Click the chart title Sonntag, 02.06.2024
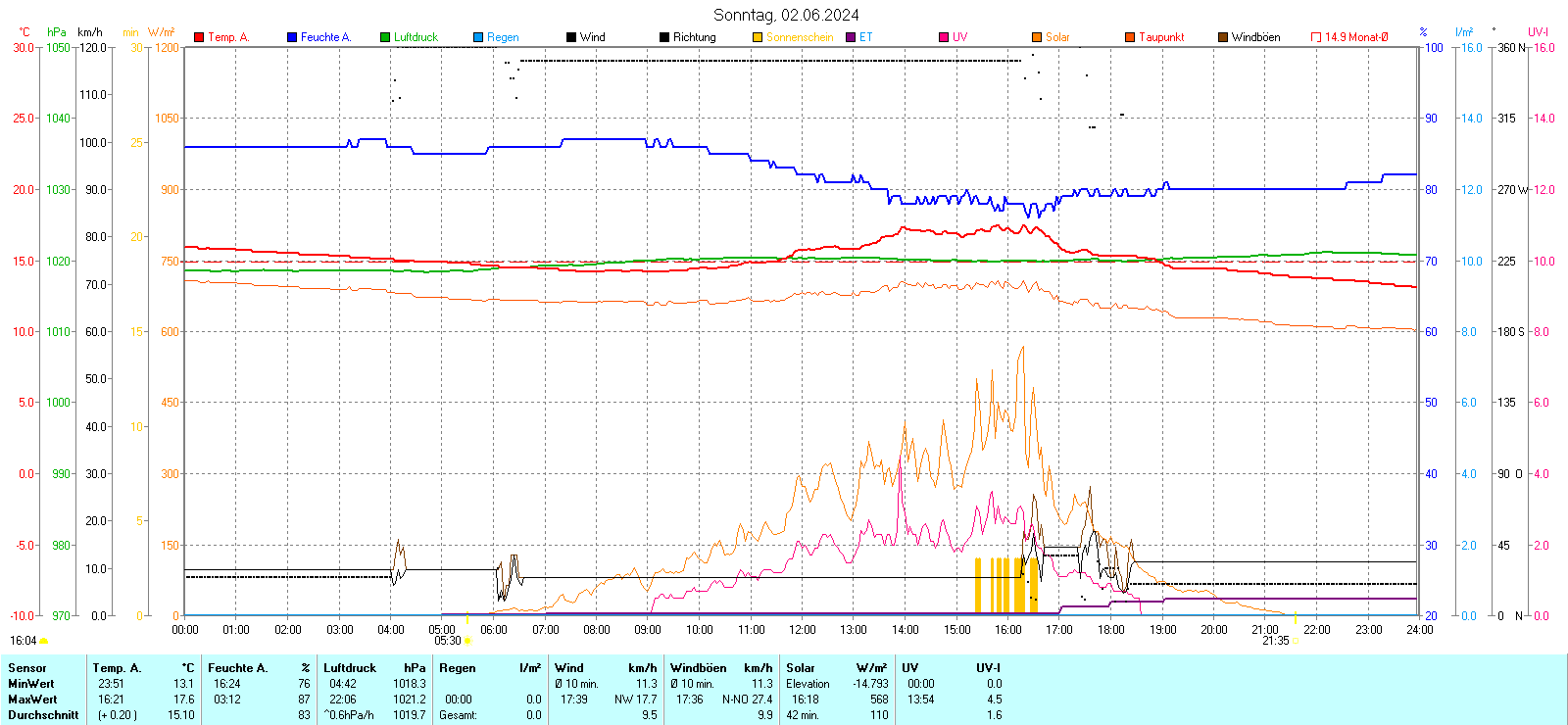 point(786,15)
